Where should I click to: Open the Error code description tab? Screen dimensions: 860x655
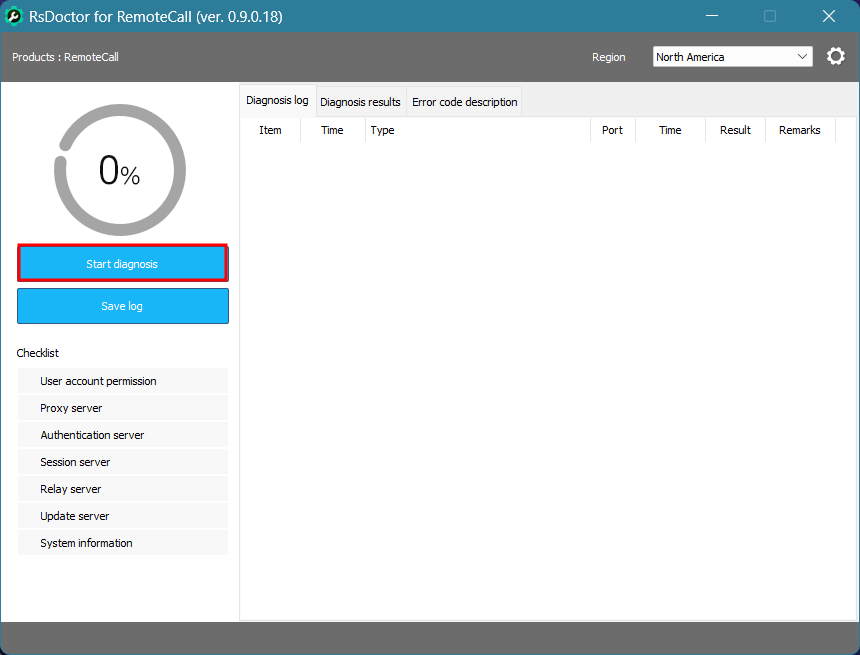click(465, 102)
